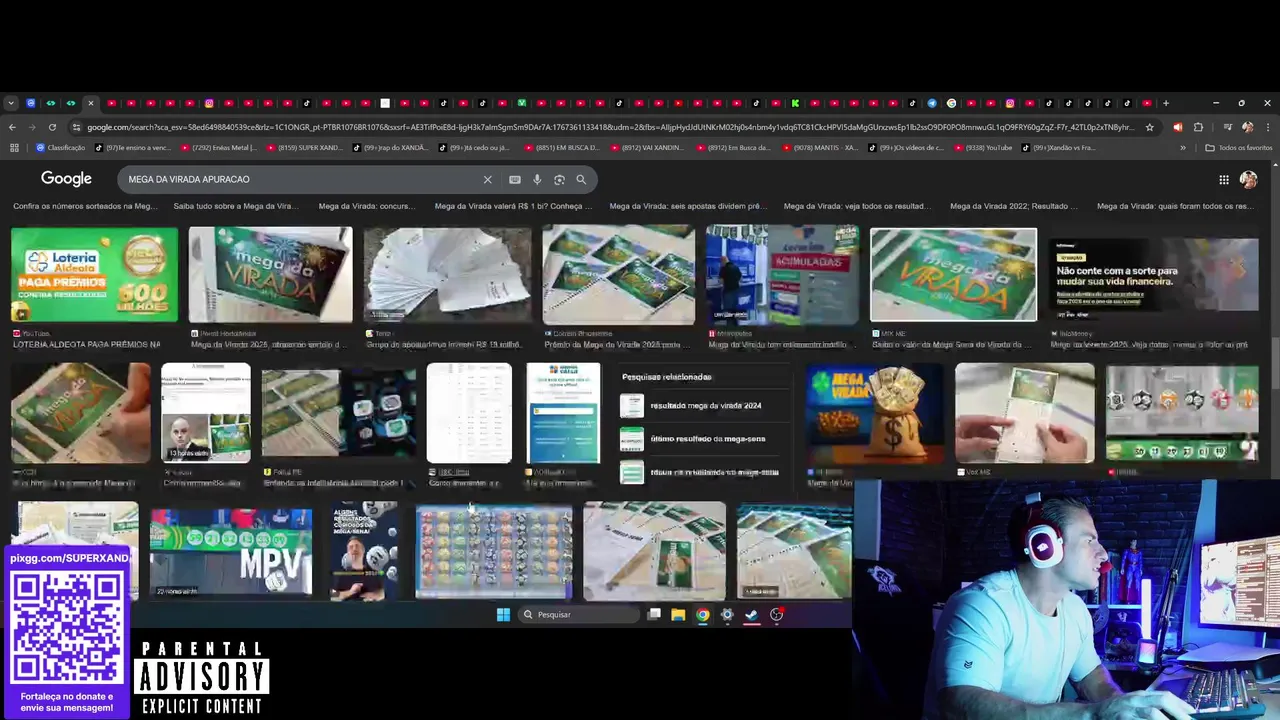Open the ACUMULADAS lottery shop thumbnail
The image size is (1280, 720).
782,275
